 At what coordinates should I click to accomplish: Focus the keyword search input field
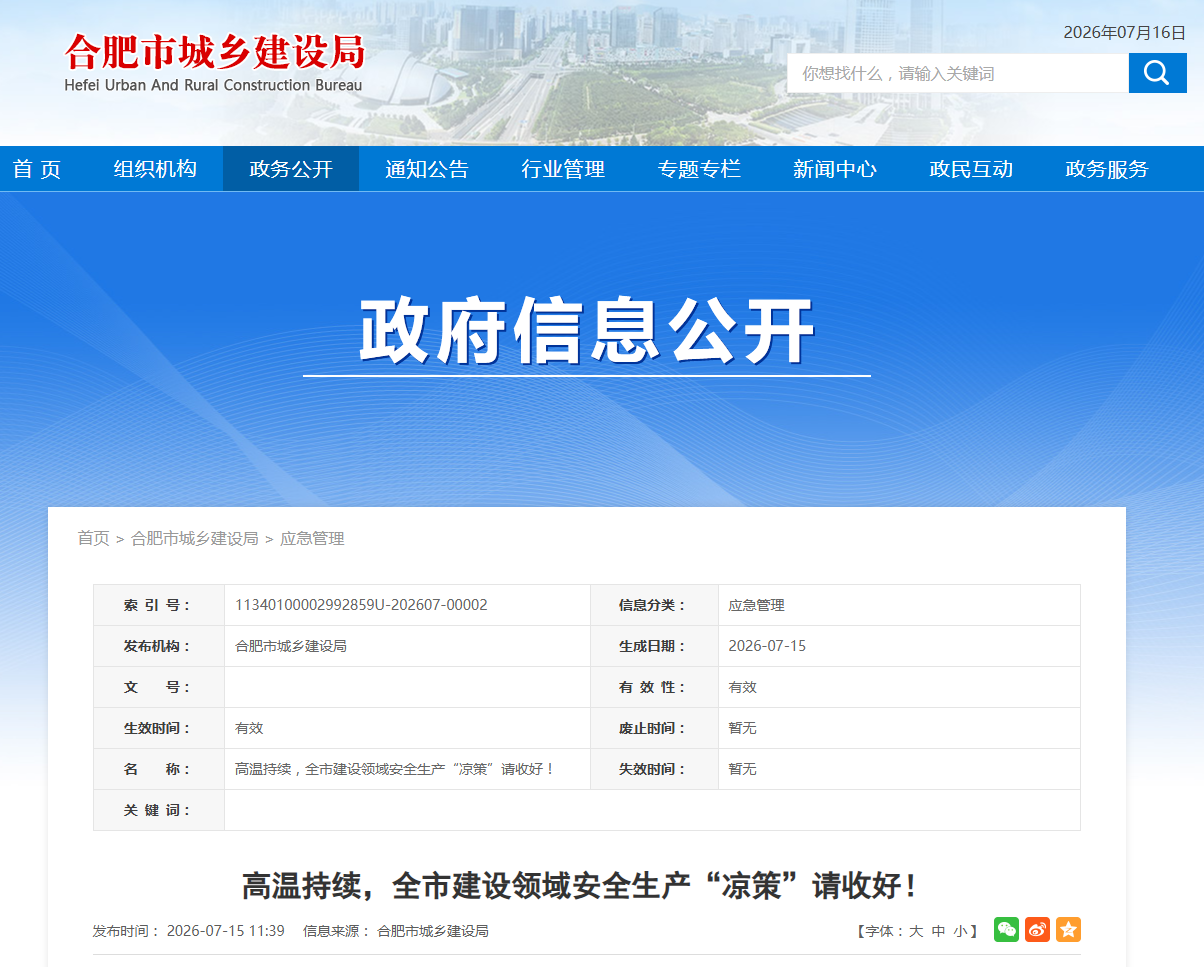(x=957, y=73)
